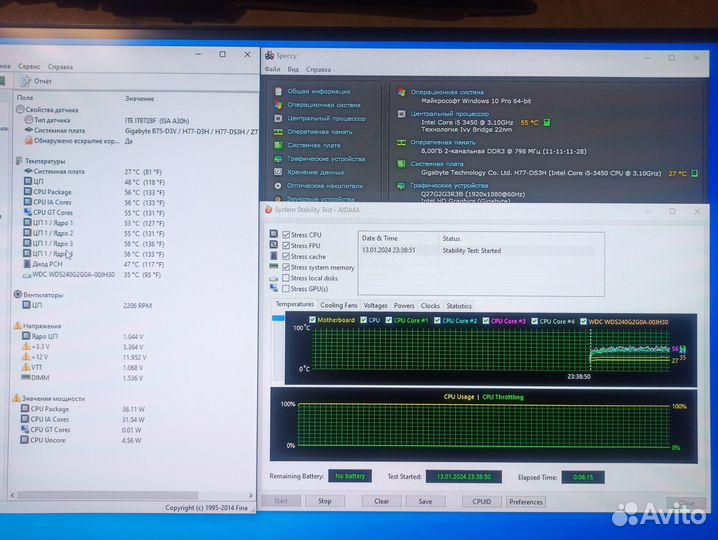Select Графические устройства in Speccy sidebar
The width and height of the screenshot is (718, 540).
(x=326, y=158)
